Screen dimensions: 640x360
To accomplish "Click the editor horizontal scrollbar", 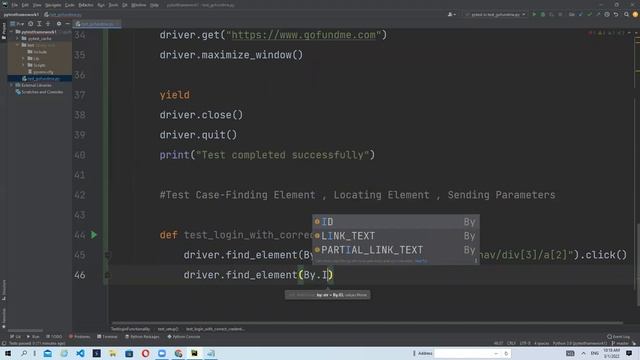I will (x=367, y=323).
